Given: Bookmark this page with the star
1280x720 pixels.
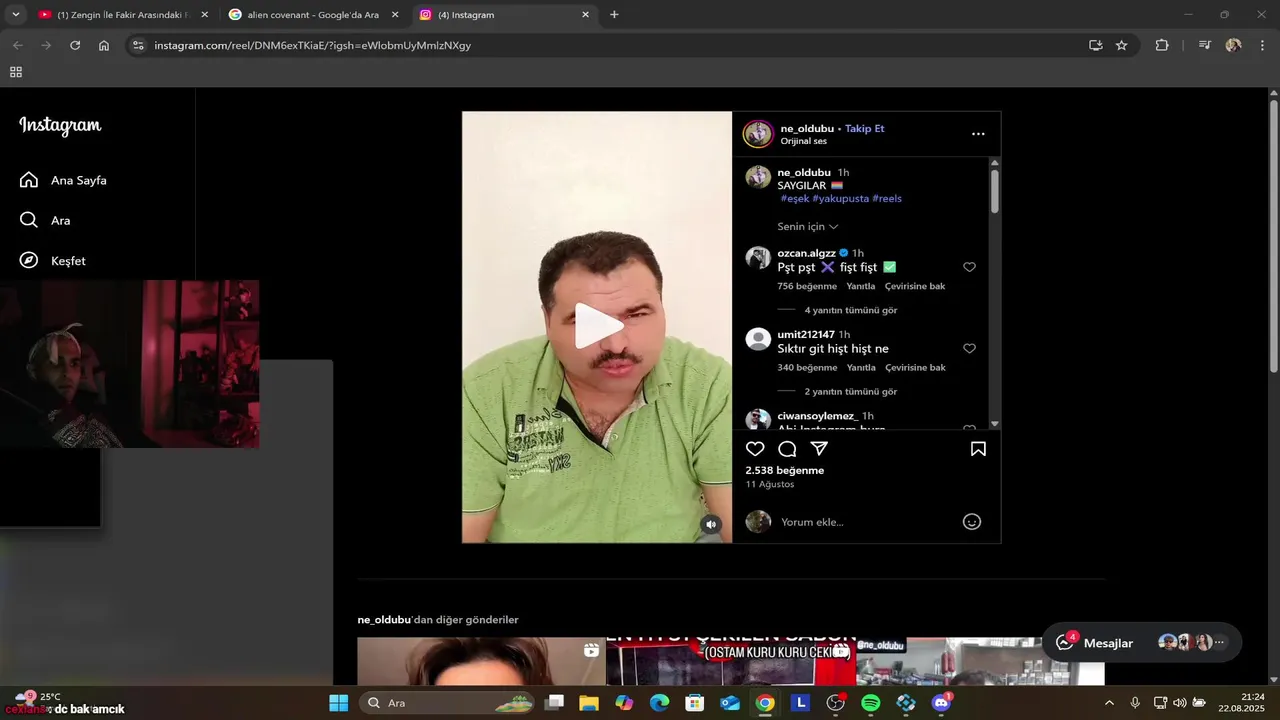Looking at the screenshot, I should click(1121, 45).
